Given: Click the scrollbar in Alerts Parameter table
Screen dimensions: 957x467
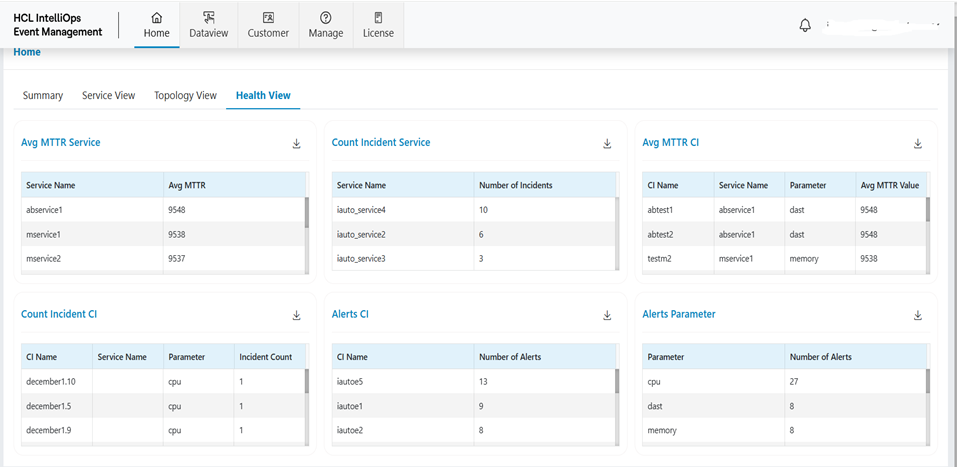Looking at the screenshot, I should click(x=927, y=383).
